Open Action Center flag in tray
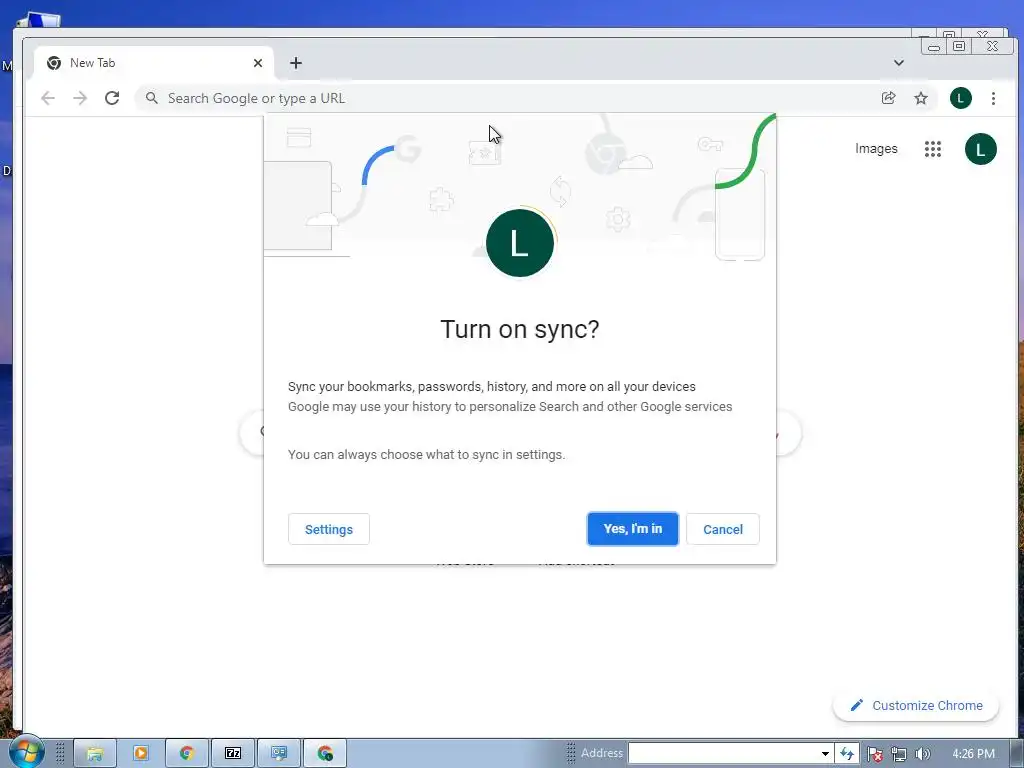 tap(874, 754)
